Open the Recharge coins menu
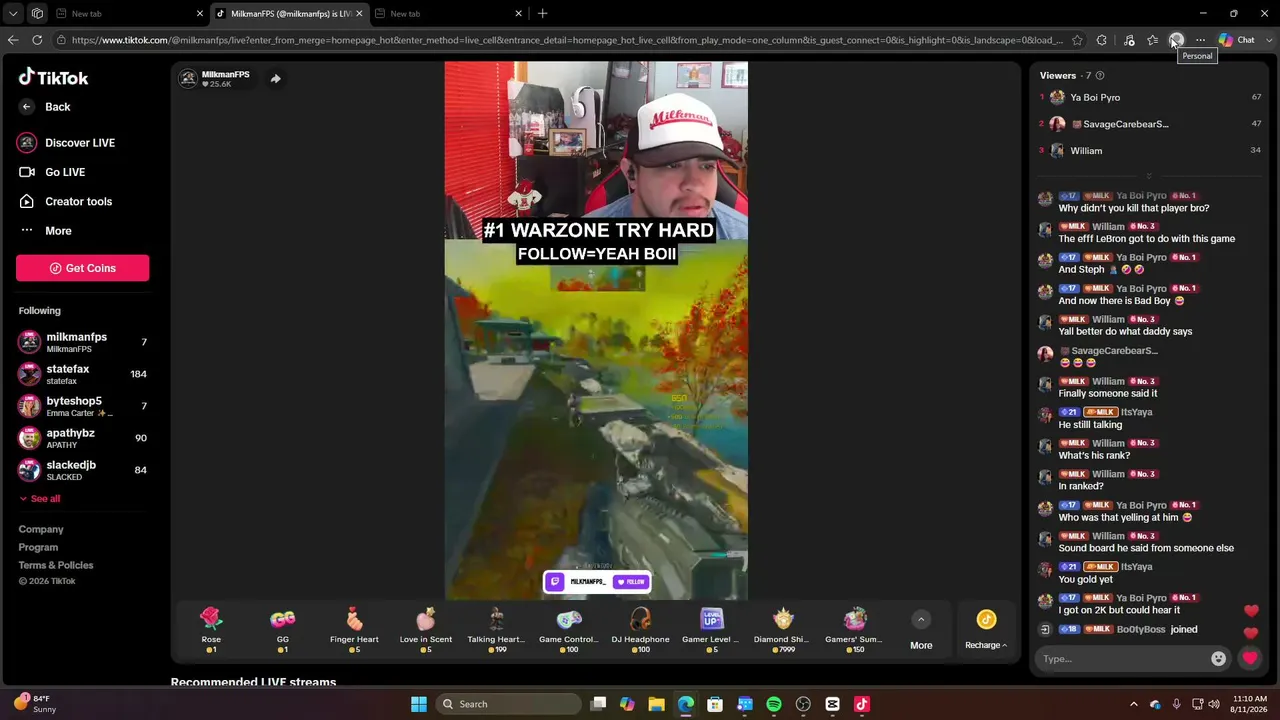Image resolution: width=1280 pixels, height=720 pixels. tap(986, 630)
